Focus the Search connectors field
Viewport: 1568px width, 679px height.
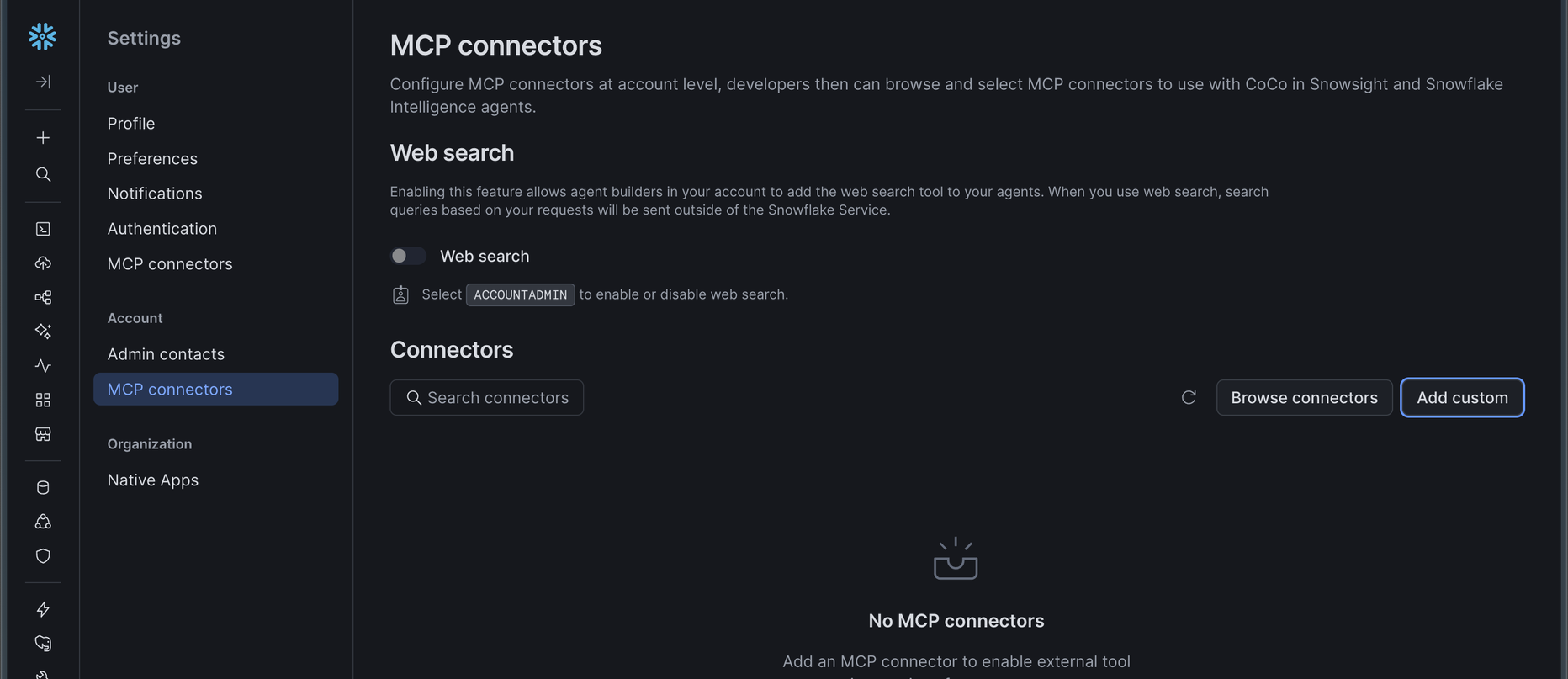(486, 397)
